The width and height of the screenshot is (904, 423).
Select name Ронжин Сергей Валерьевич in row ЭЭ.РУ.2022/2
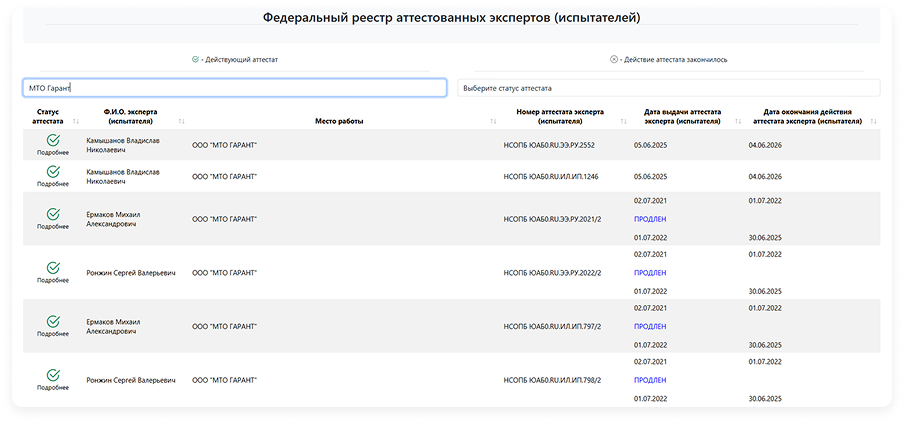coord(131,273)
